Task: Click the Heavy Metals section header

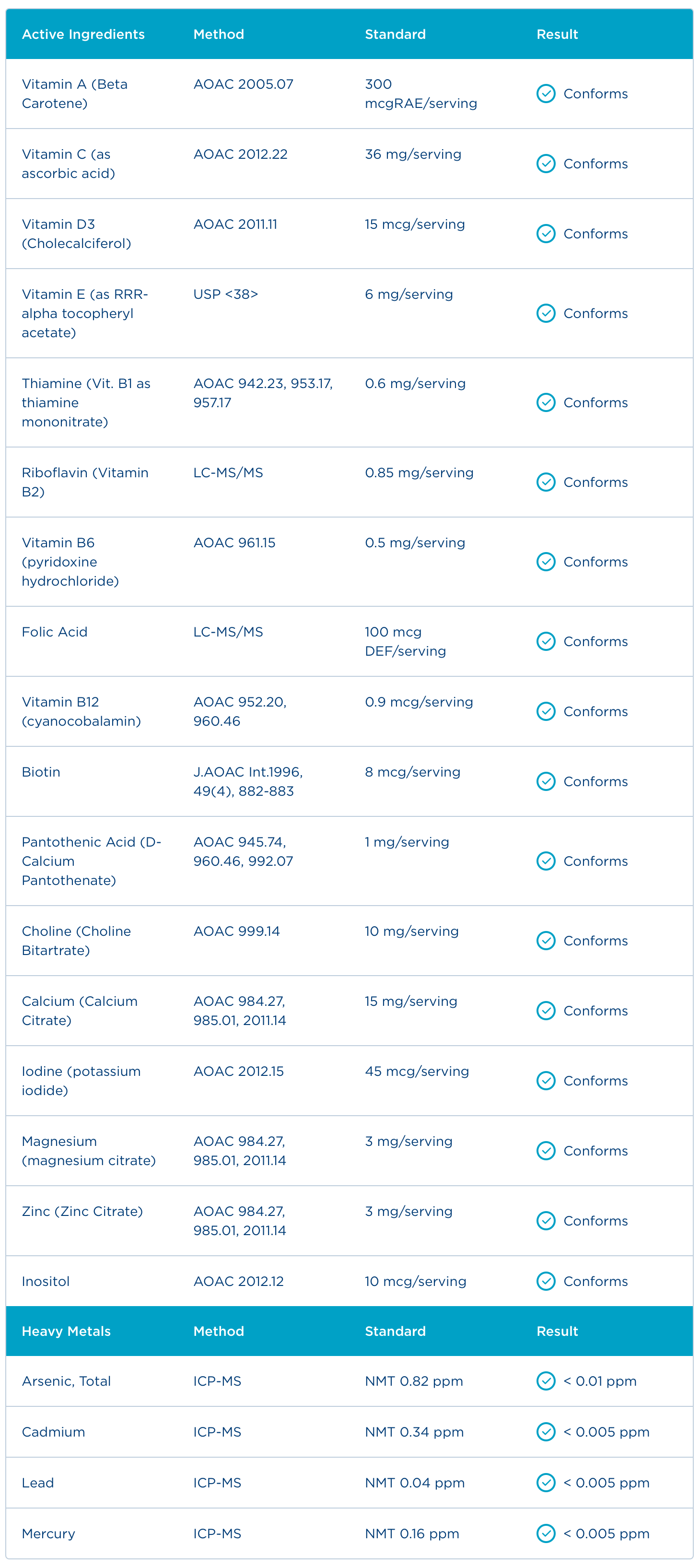Action: [66, 1331]
